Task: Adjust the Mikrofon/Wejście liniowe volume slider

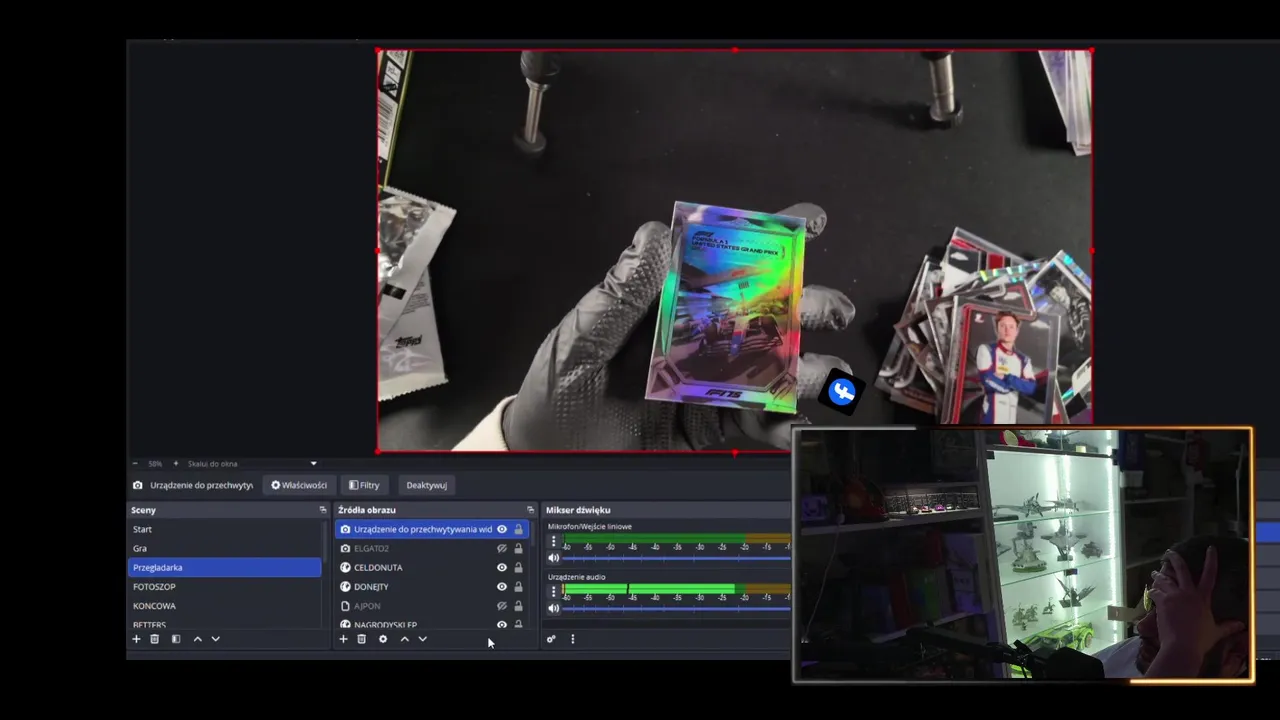Action: point(677,558)
